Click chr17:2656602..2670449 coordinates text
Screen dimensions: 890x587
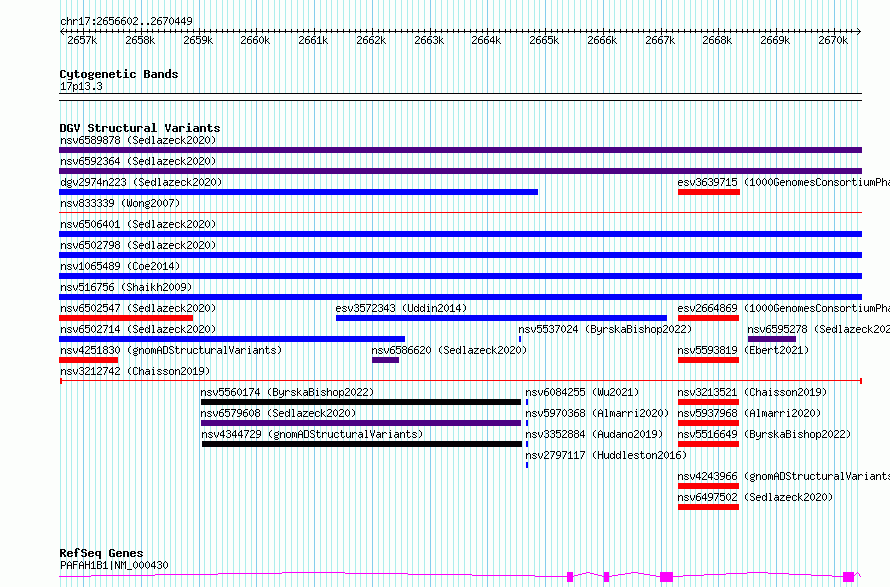pyautogui.click(x=126, y=22)
